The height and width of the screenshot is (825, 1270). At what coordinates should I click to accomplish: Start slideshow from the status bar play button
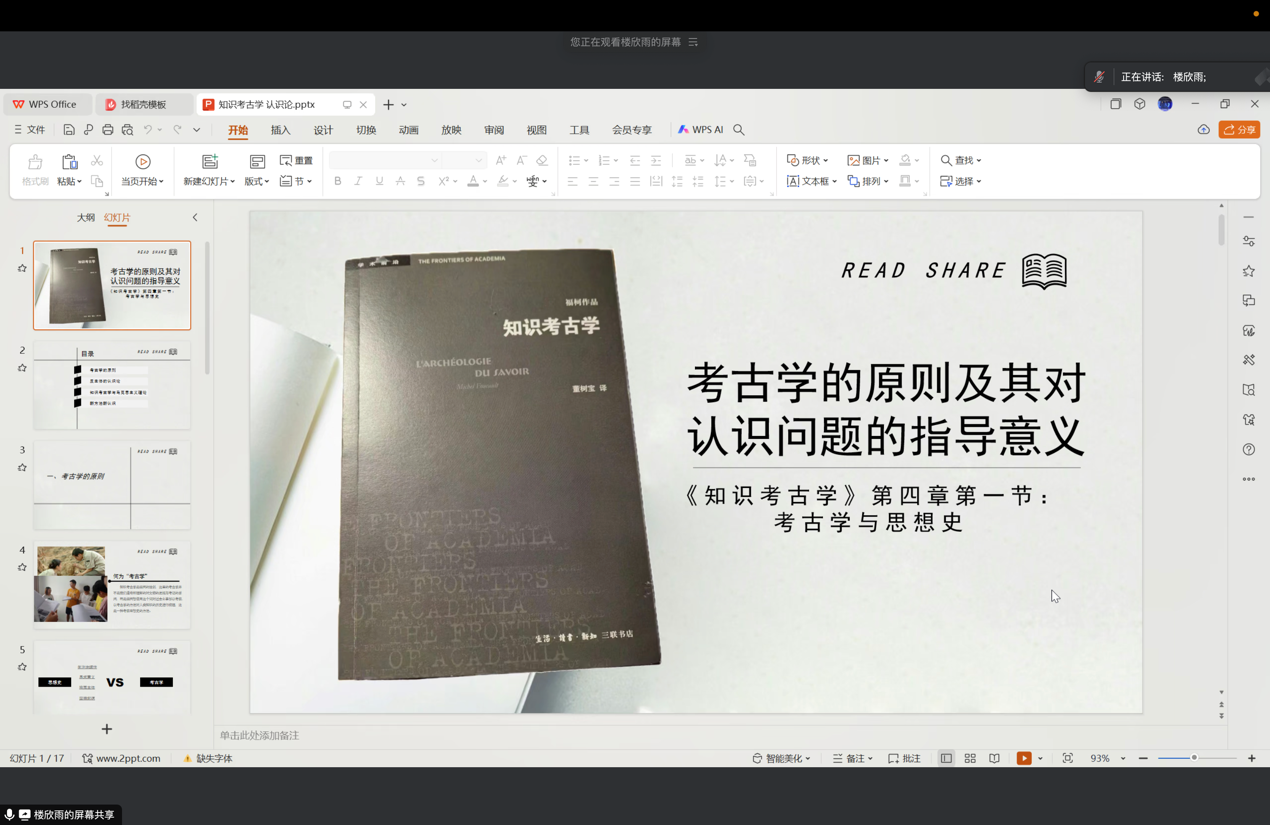[x=1024, y=759]
